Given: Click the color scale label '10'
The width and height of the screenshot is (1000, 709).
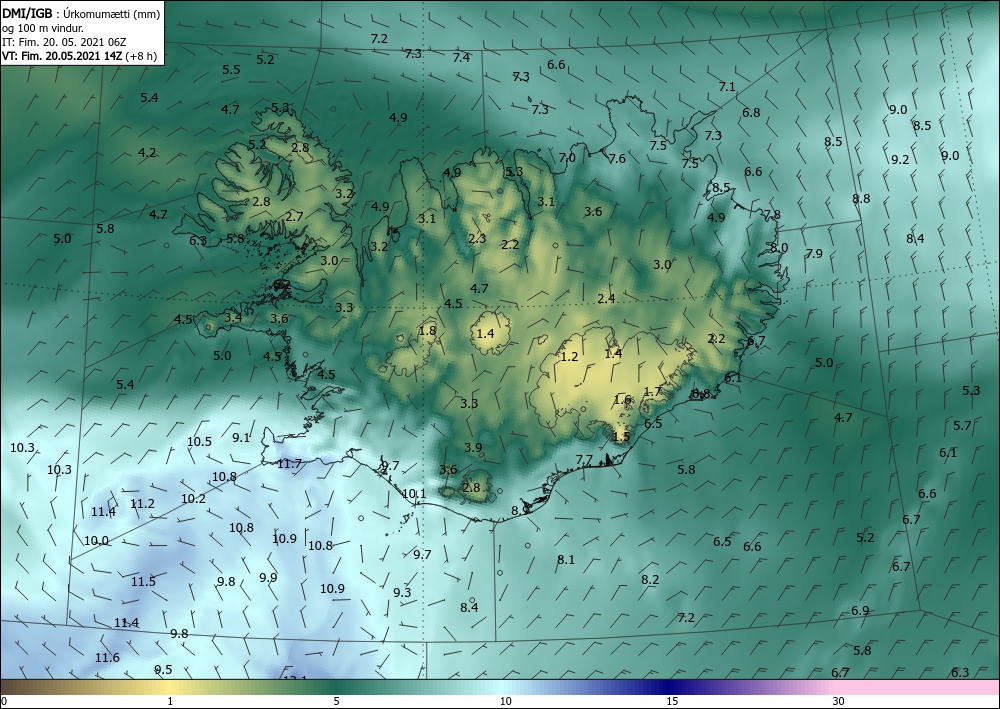Looking at the screenshot, I should [x=505, y=701].
